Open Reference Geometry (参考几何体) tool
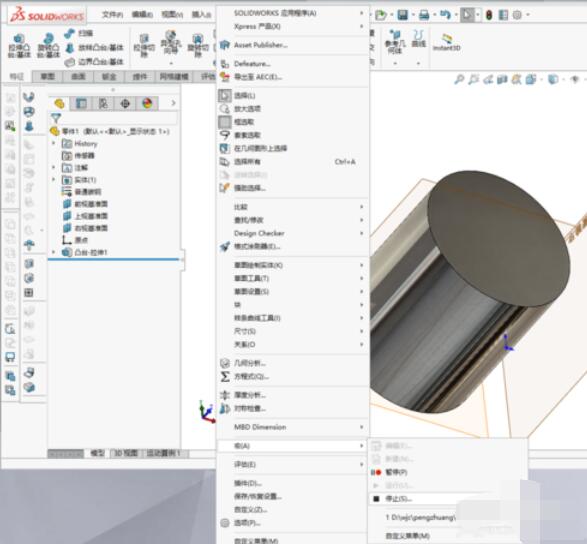Image resolution: width=587 pixels, height=544 pixels. coord(395,42)
